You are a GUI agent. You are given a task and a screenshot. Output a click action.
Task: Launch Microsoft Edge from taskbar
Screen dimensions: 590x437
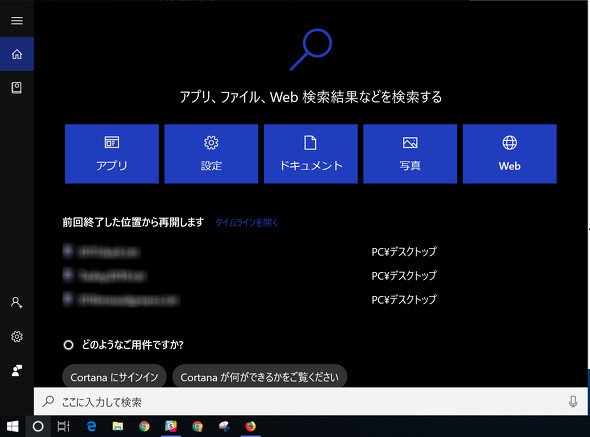pyautogui.click(x=91, y=426)
